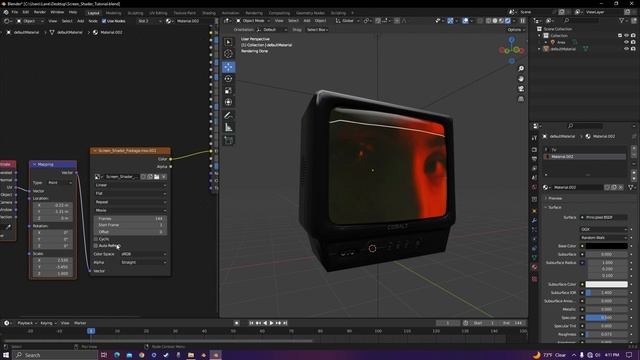
Task: Open the Material properties tab icon
Action: (534, 267)
